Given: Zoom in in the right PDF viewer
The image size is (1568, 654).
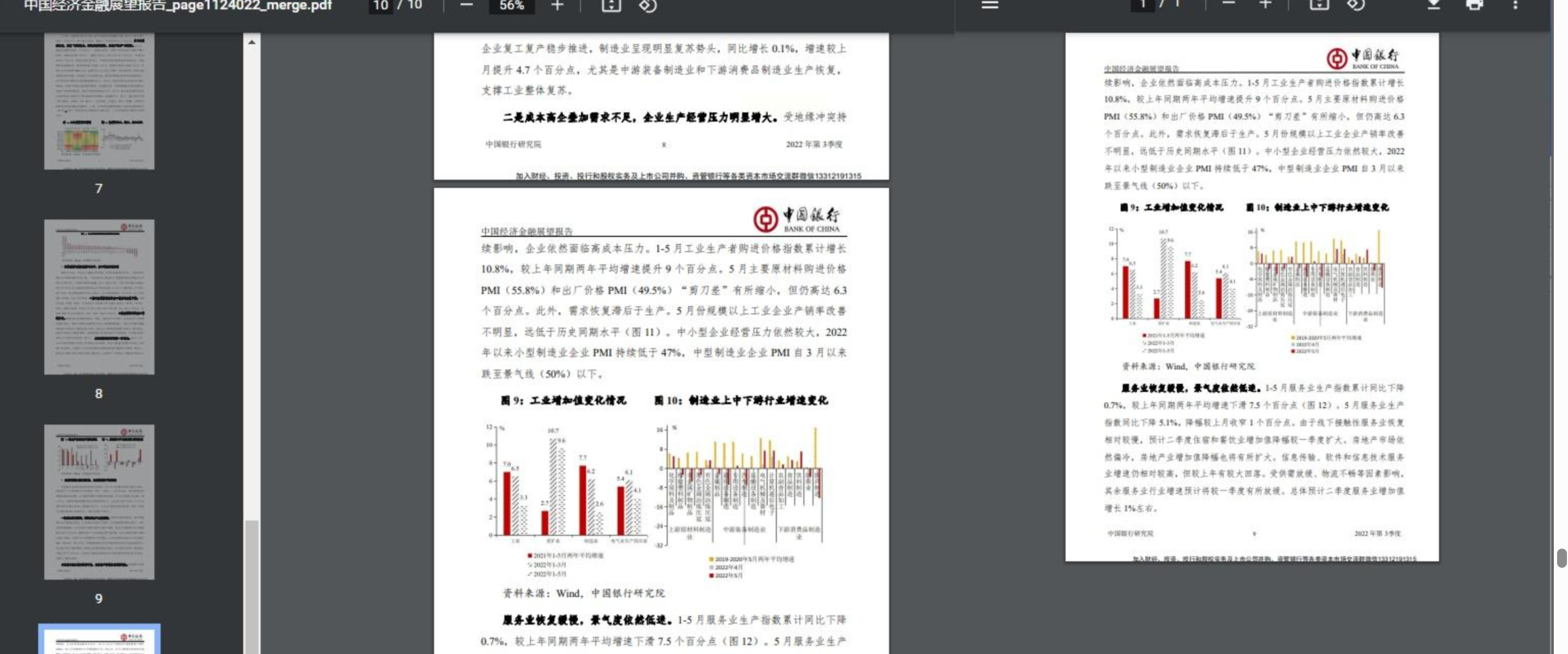Looking at the screenshot, I should click(x=1265, y=5).
